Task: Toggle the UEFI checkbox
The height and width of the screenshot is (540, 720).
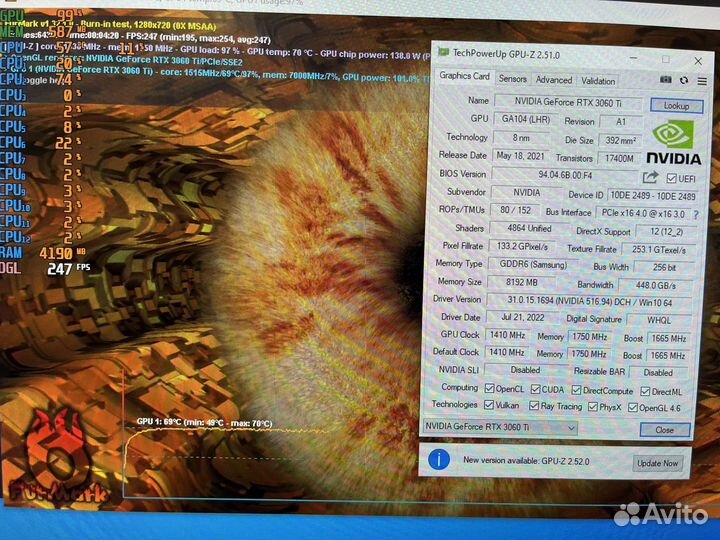Action: point(671,177)
